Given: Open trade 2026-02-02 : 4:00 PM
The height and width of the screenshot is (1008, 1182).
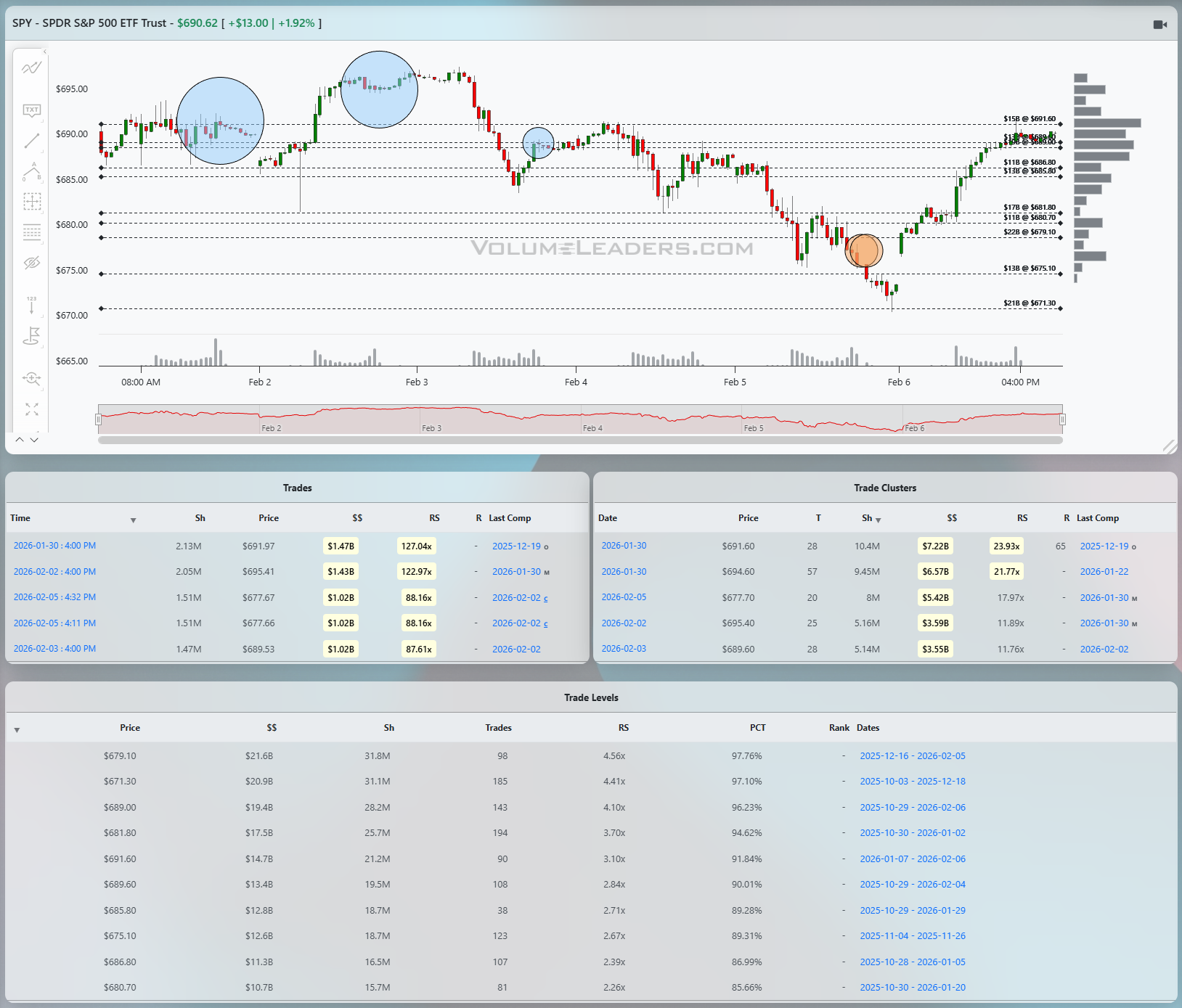Looking at the screenshot, I should (54, 572).
